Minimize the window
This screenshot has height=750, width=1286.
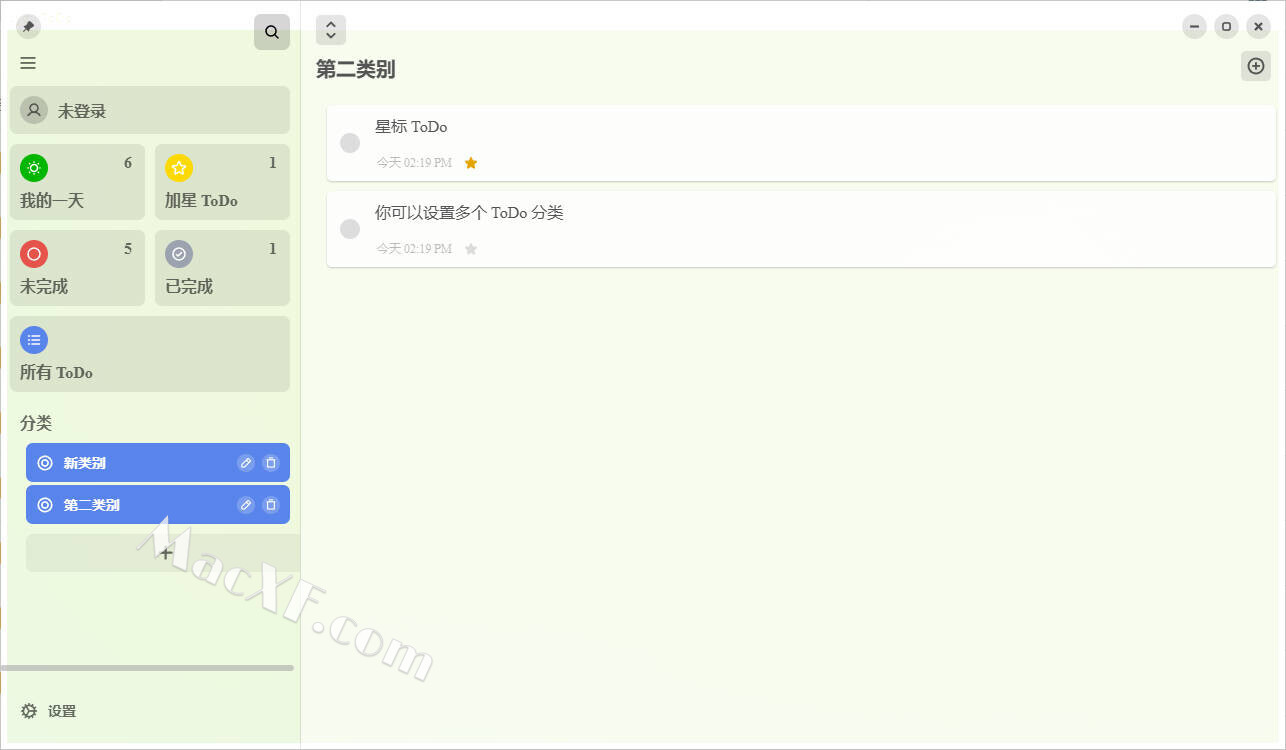[x=1194, y=27]
